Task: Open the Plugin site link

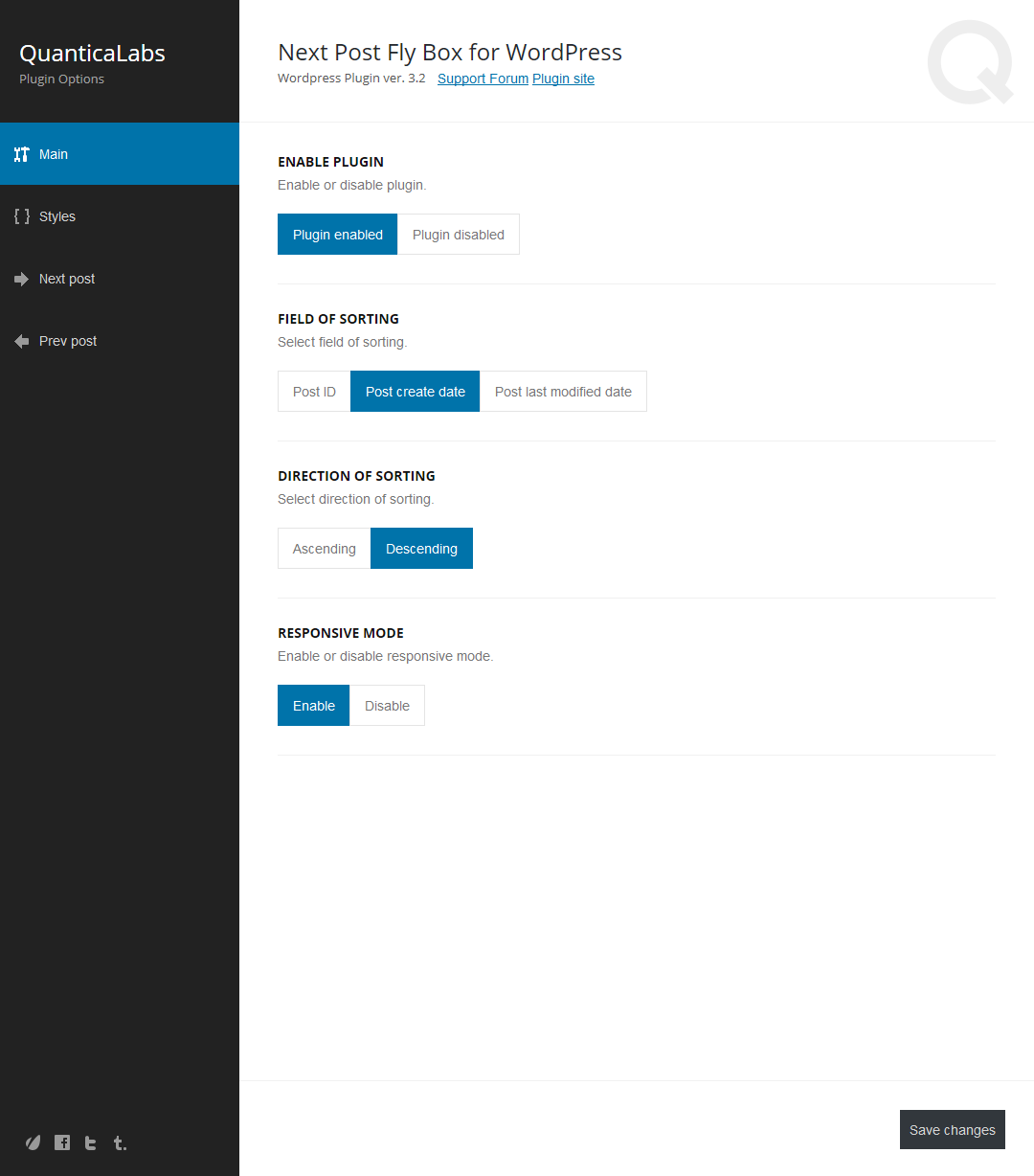Action: coord(563,79)
